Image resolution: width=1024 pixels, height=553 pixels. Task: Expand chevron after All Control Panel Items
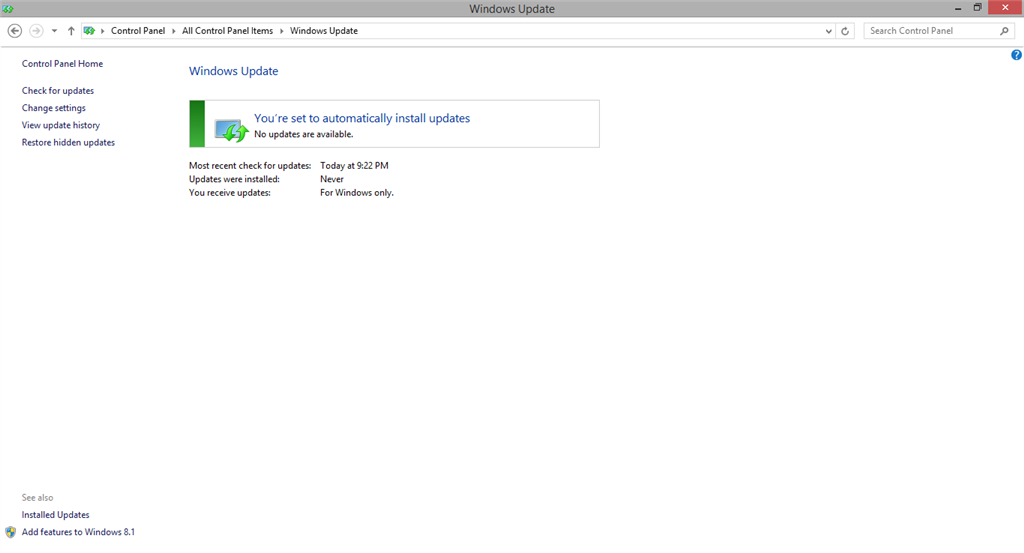(x=281, y=31)
